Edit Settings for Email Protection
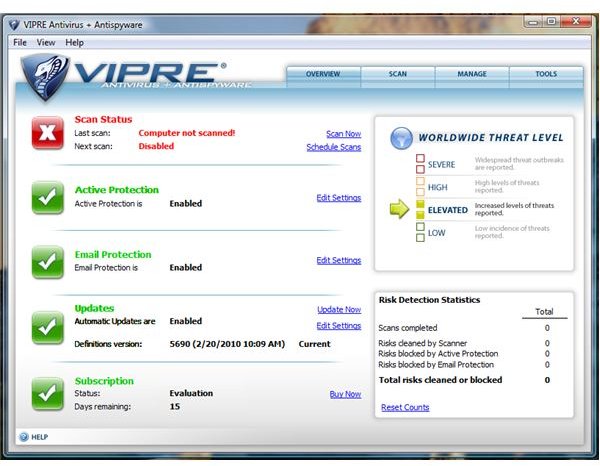This screenshot has width=600, height=466. coord(339,260)
